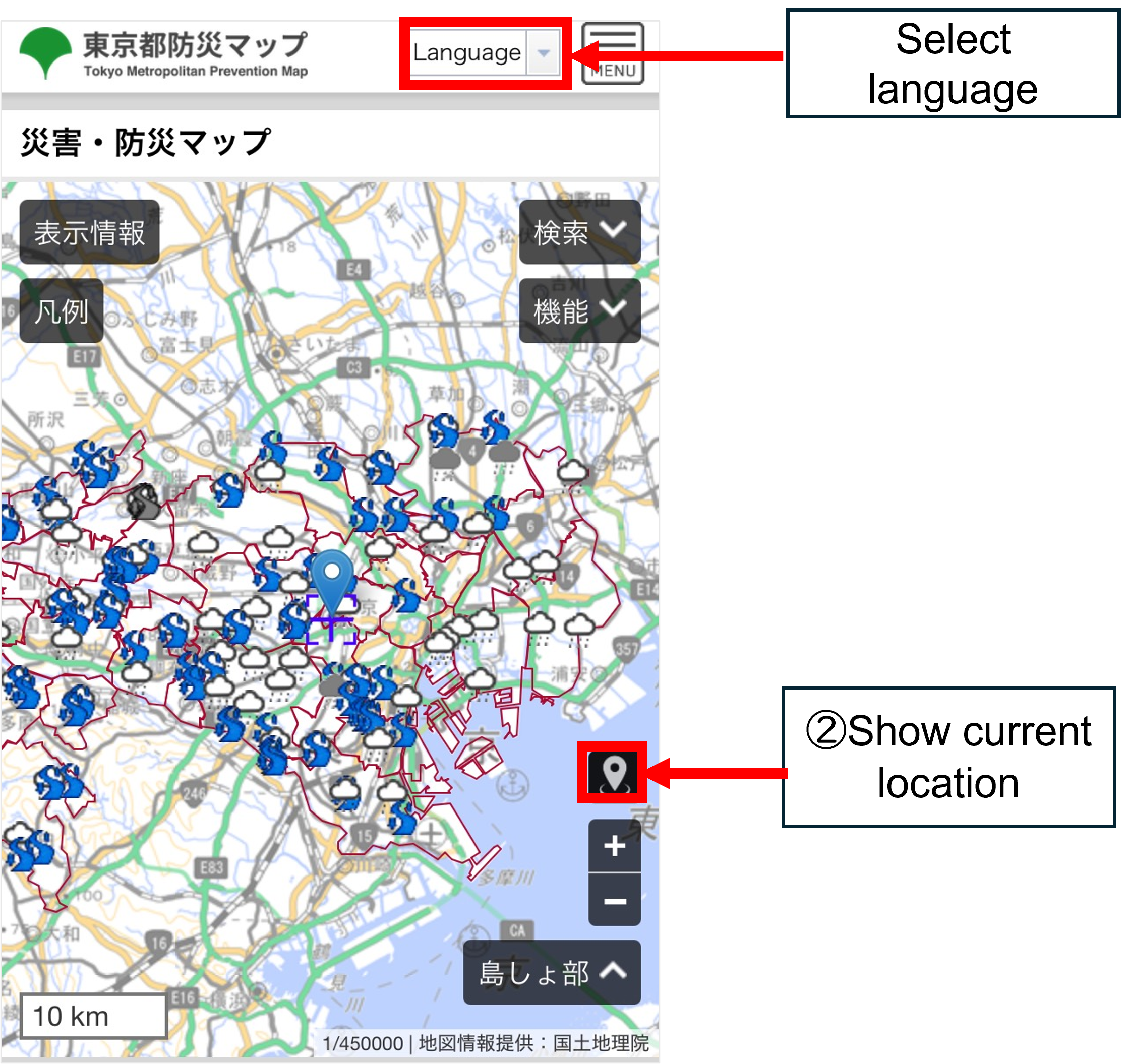This screenshot has height=1064, width=1129.
Task: Open the 表示情報 display info panel
Action: [x=89, y=232]
